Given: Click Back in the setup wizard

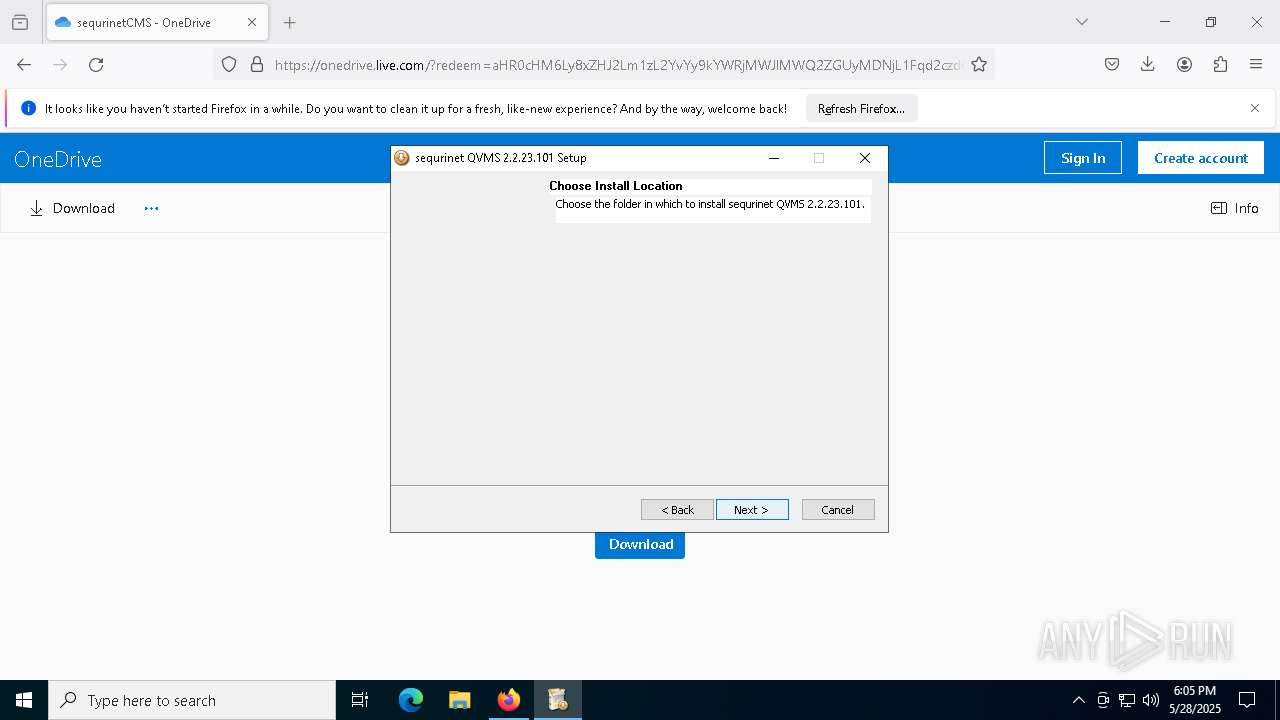Looking at the screenshot, I should click(x=677, y=510).
